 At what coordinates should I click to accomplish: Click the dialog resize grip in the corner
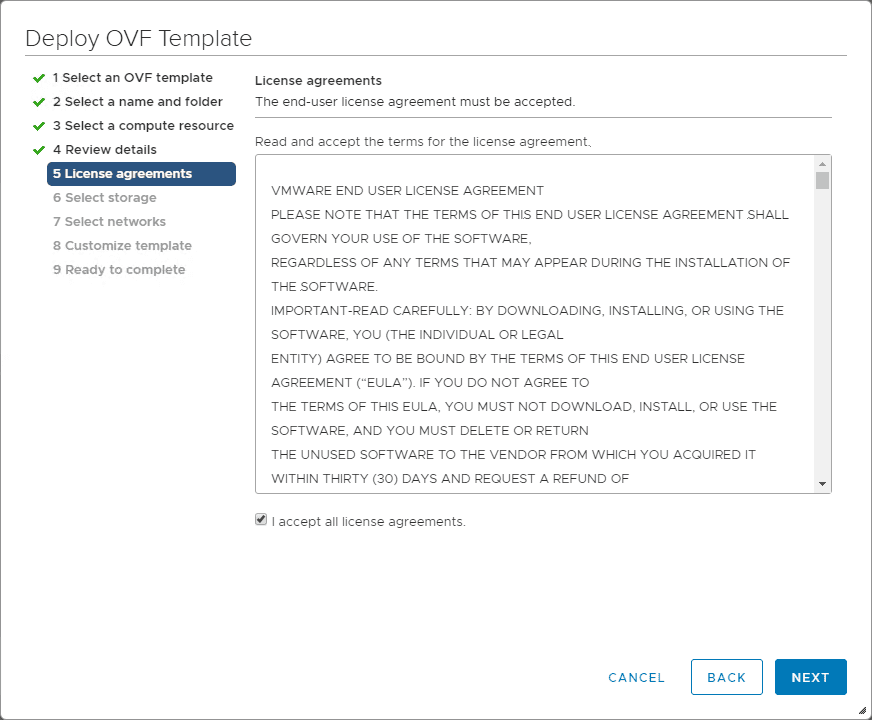[x=862, y=710]
